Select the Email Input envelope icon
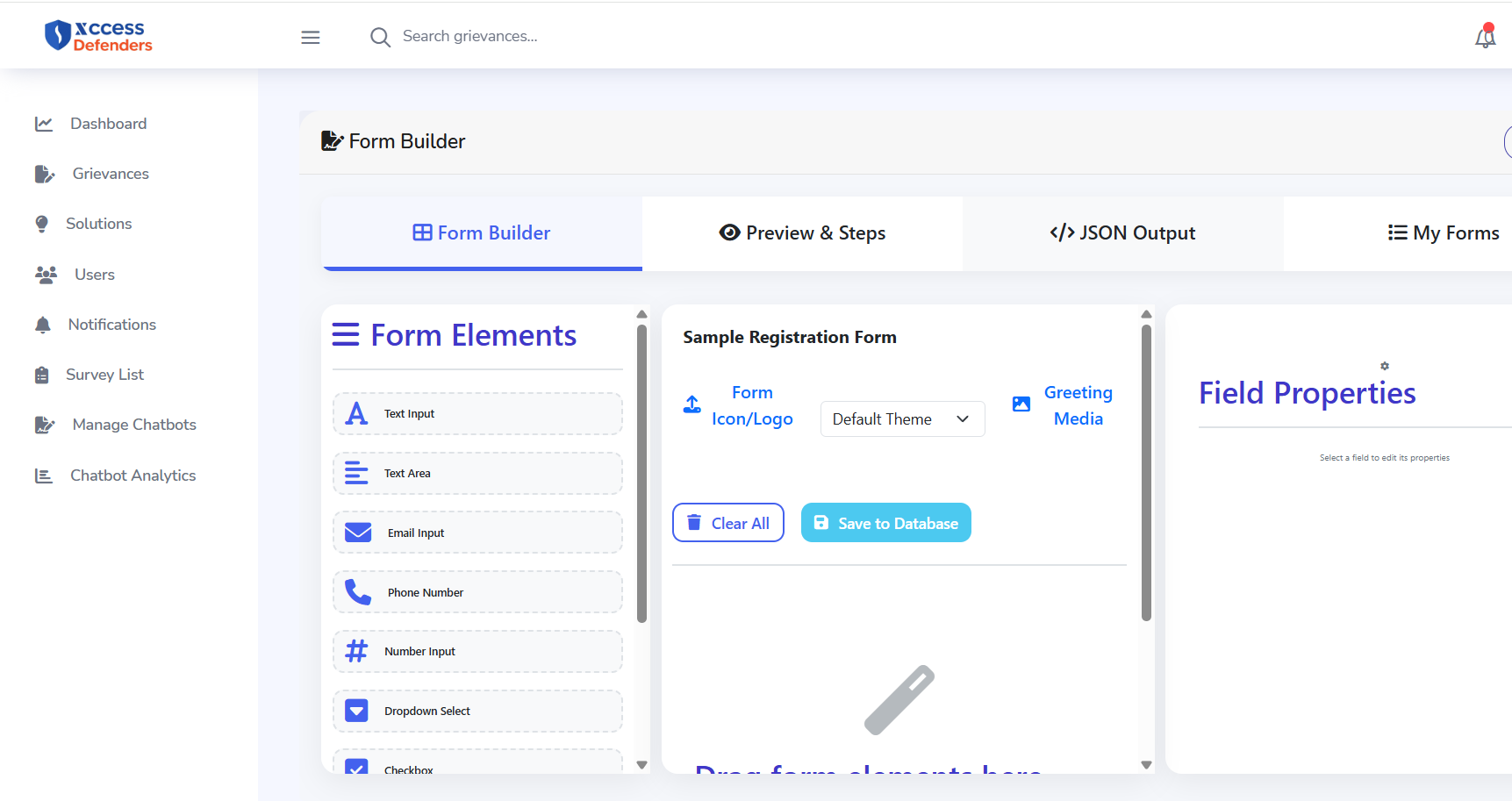Screen dimensions: 1512x801 coord(358,533)
